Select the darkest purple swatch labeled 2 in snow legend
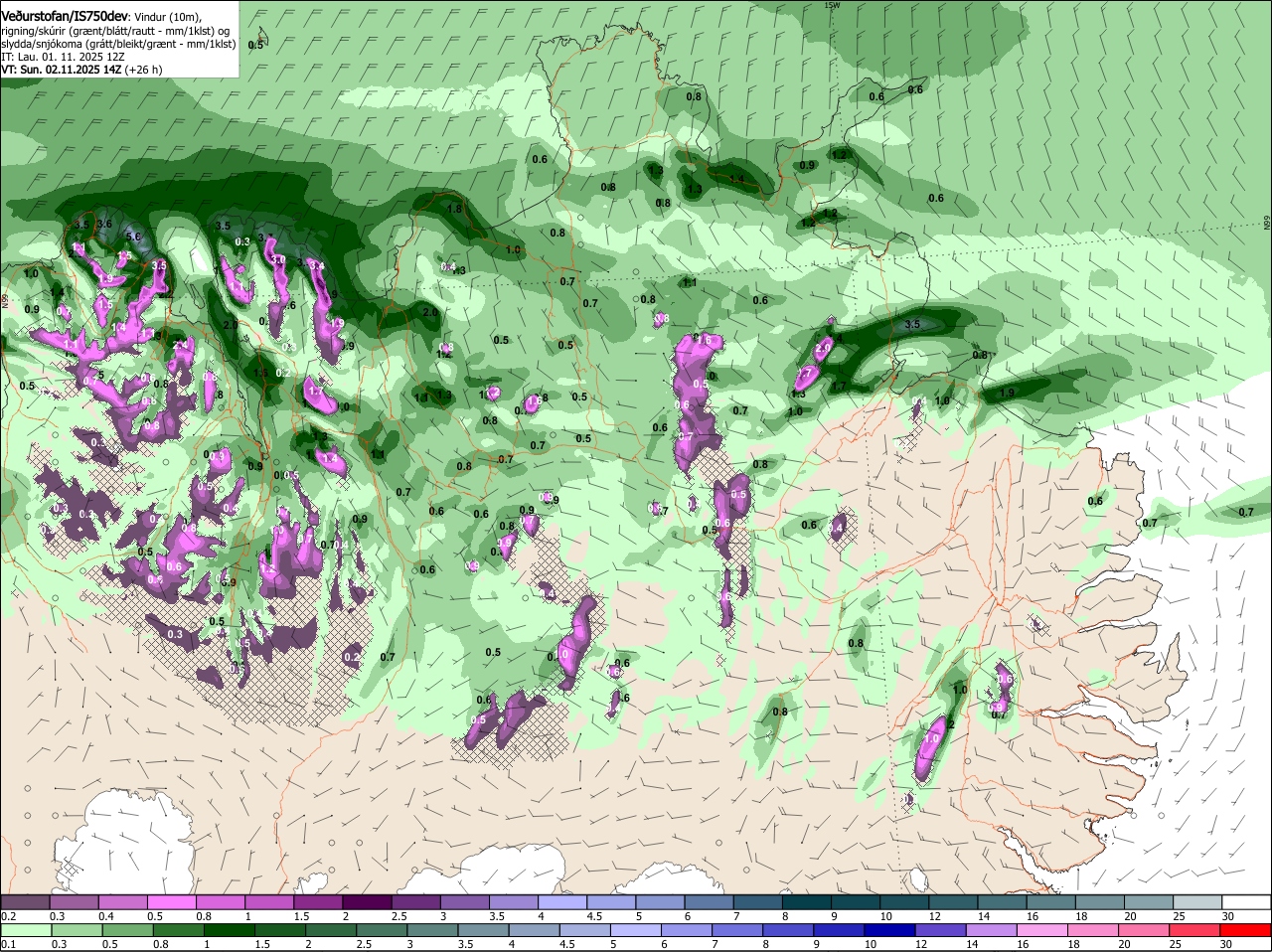The height and width of the screenshot is (952, 1272). [366, 901]
